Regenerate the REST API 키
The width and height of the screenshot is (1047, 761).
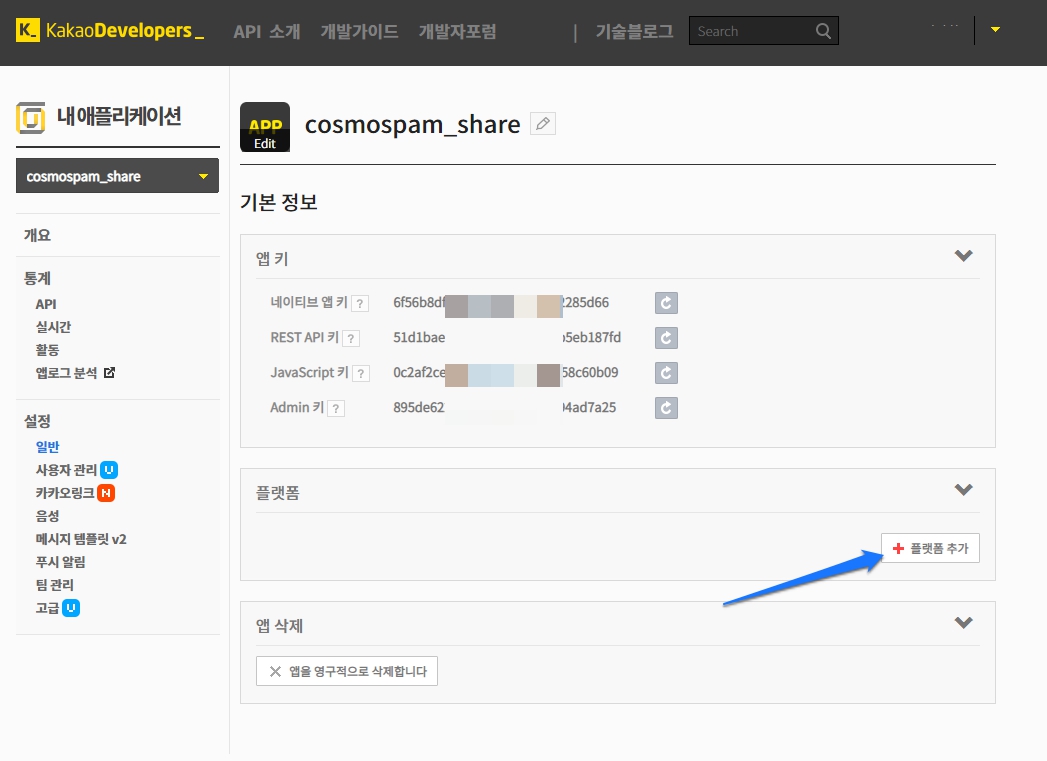point(666,338)
